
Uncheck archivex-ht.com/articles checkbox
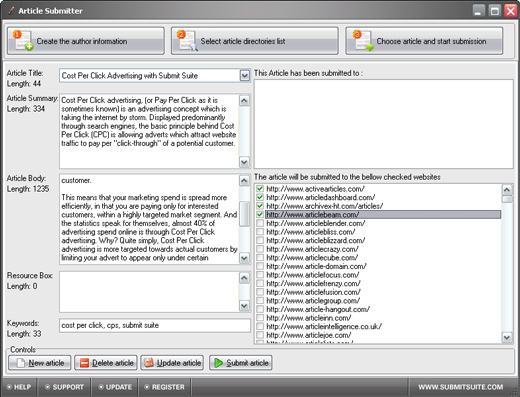pyautogui.click(x=260, y=206)
